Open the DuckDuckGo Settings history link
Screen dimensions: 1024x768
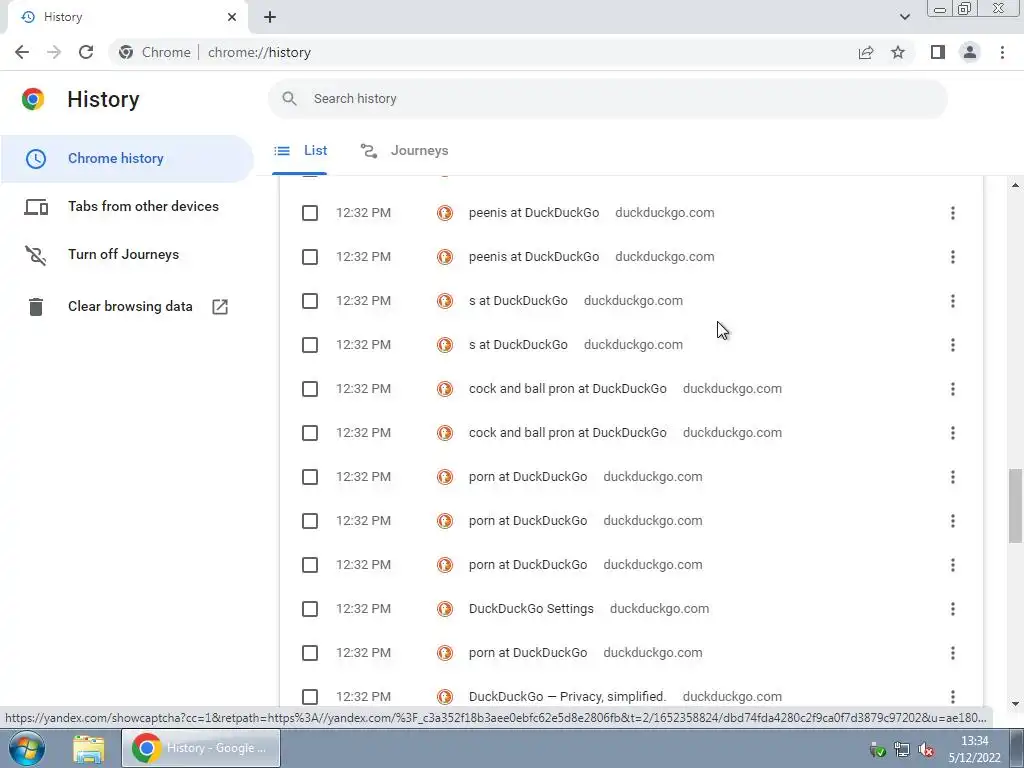531,609
